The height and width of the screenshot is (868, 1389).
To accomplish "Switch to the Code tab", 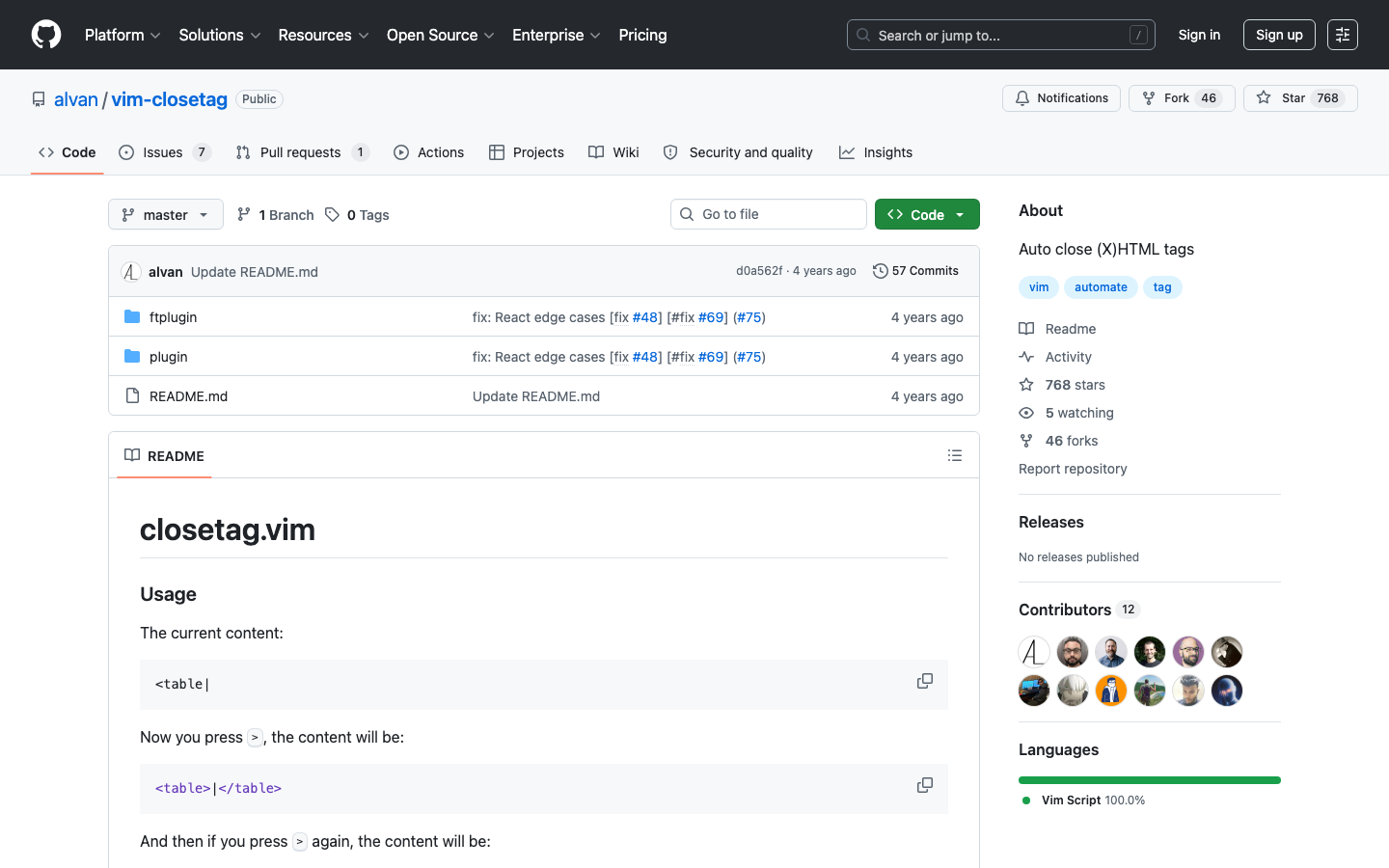I will pos(68,152).
